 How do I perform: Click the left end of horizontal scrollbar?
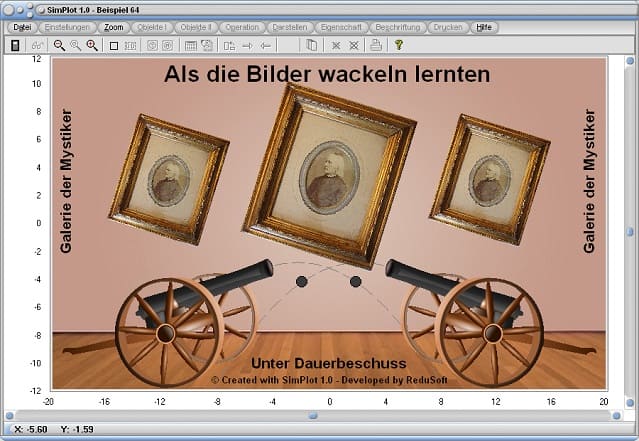coord(9,416)
